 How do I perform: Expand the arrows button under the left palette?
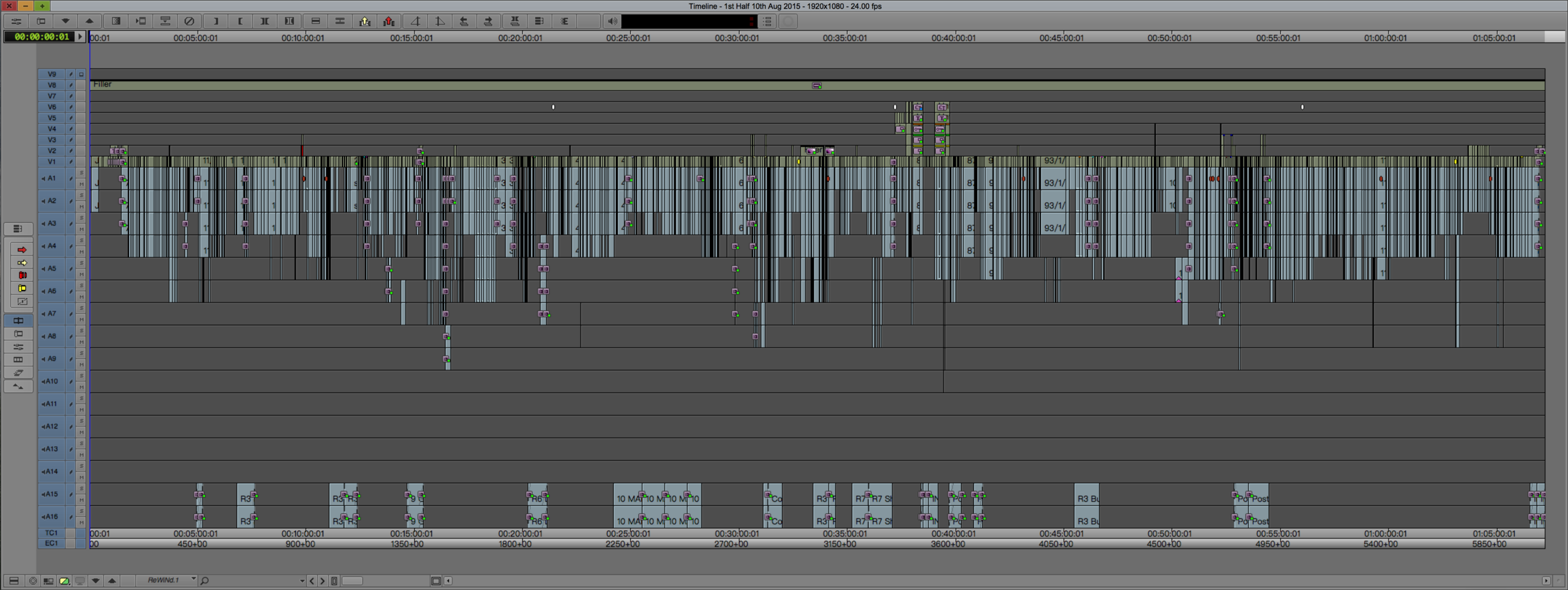point(18,387)
